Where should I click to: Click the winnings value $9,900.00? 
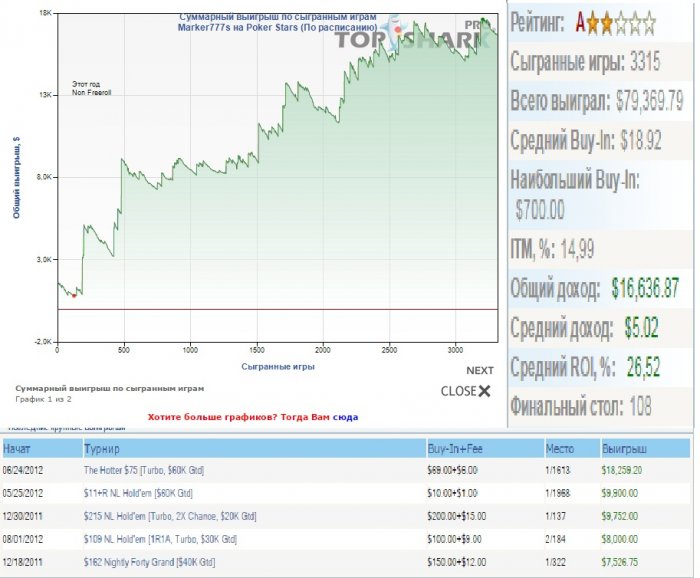tap(619, 493)
